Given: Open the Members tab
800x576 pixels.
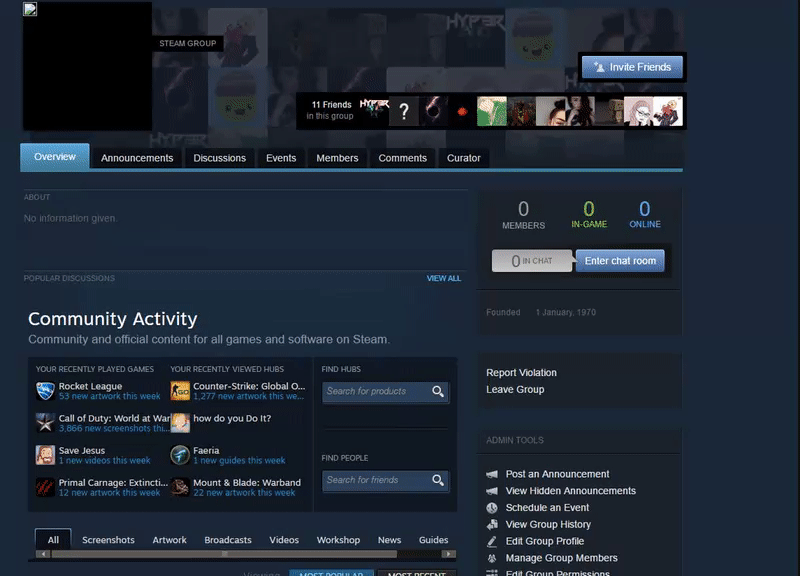Looking at the screenshot, I should pos(337,158).
